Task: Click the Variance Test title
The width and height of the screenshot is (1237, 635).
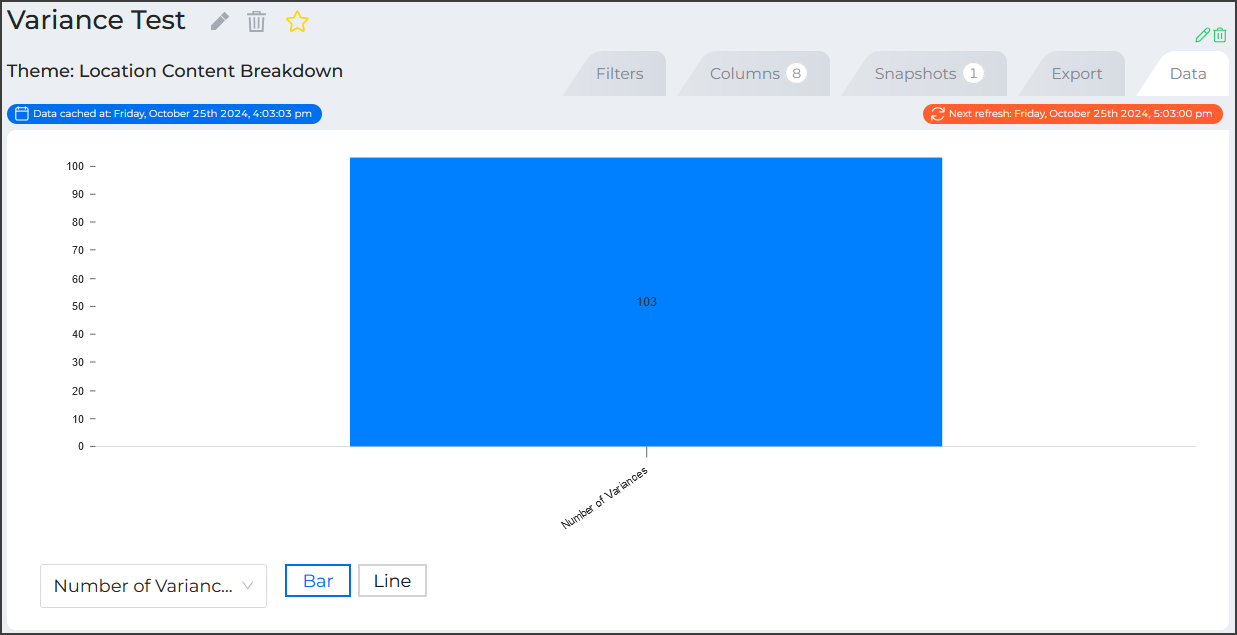Action: tap(96, 20)
